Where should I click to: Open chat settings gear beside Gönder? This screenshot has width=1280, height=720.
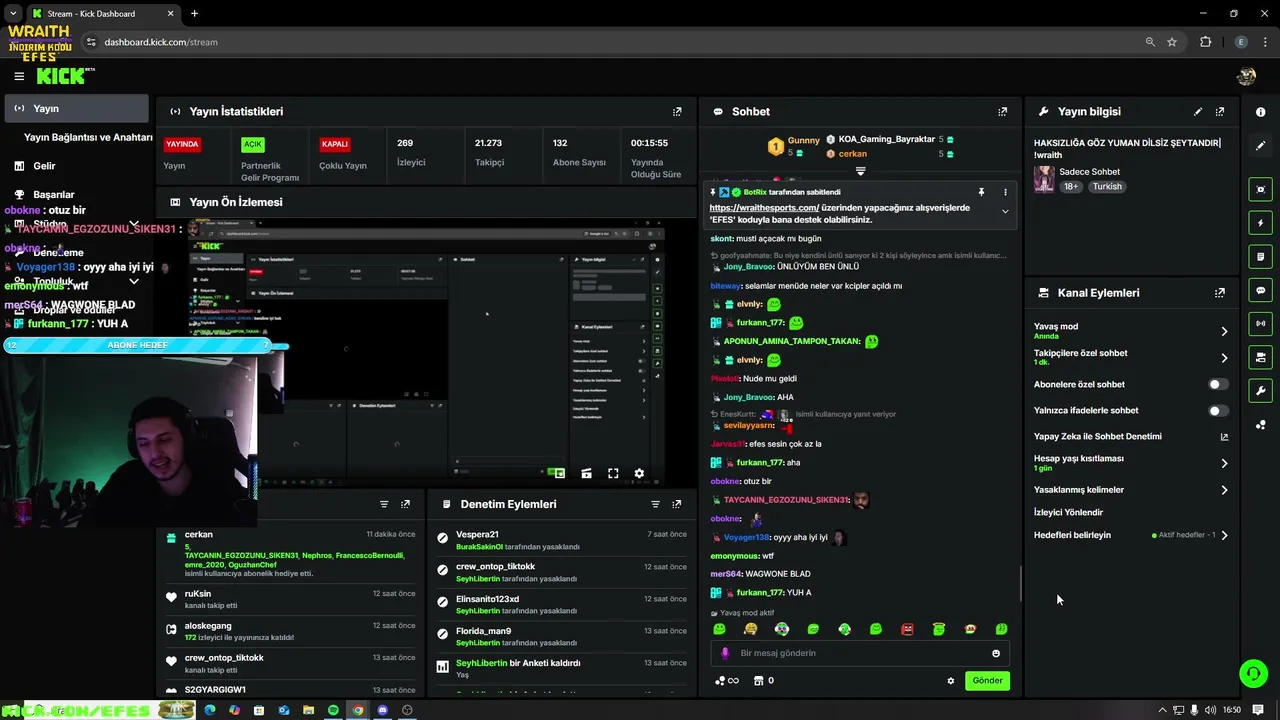pyautogui.click(x=951, y=681)
